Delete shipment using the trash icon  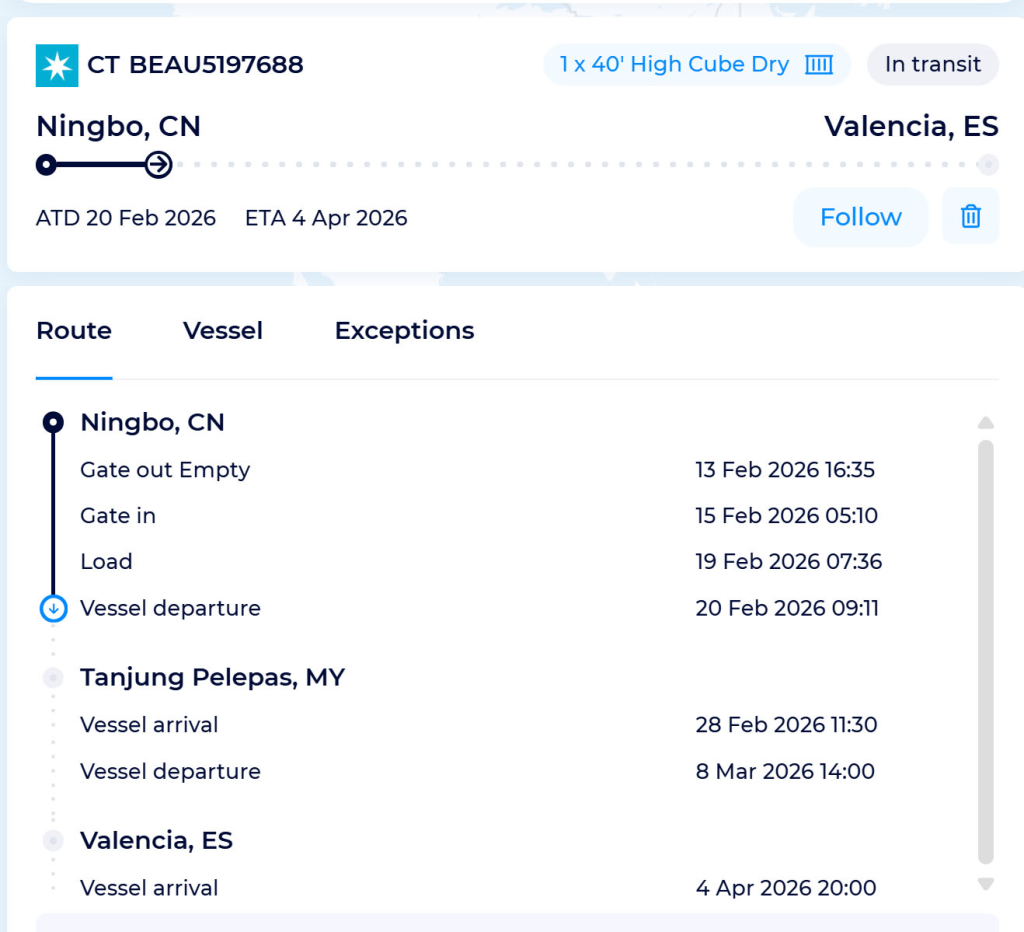[x=970, y=216]
